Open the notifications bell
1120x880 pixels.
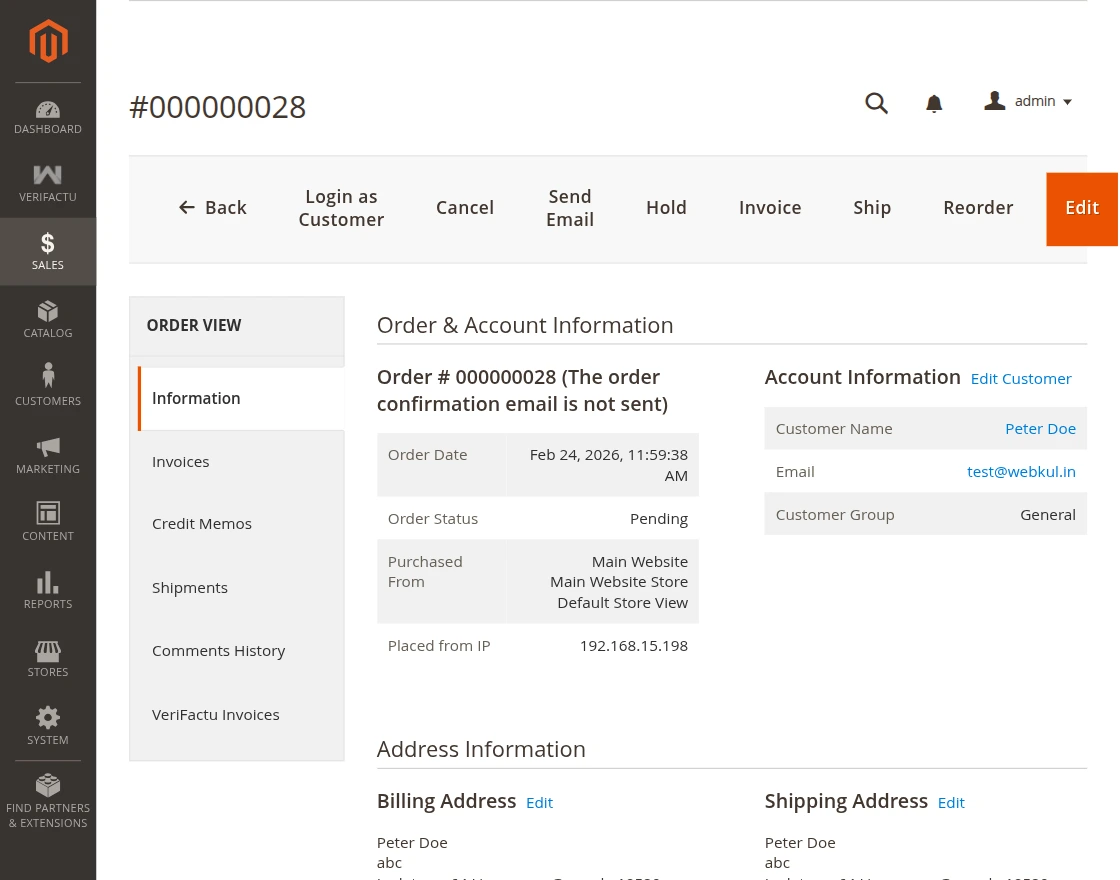(x=933, y=103)
